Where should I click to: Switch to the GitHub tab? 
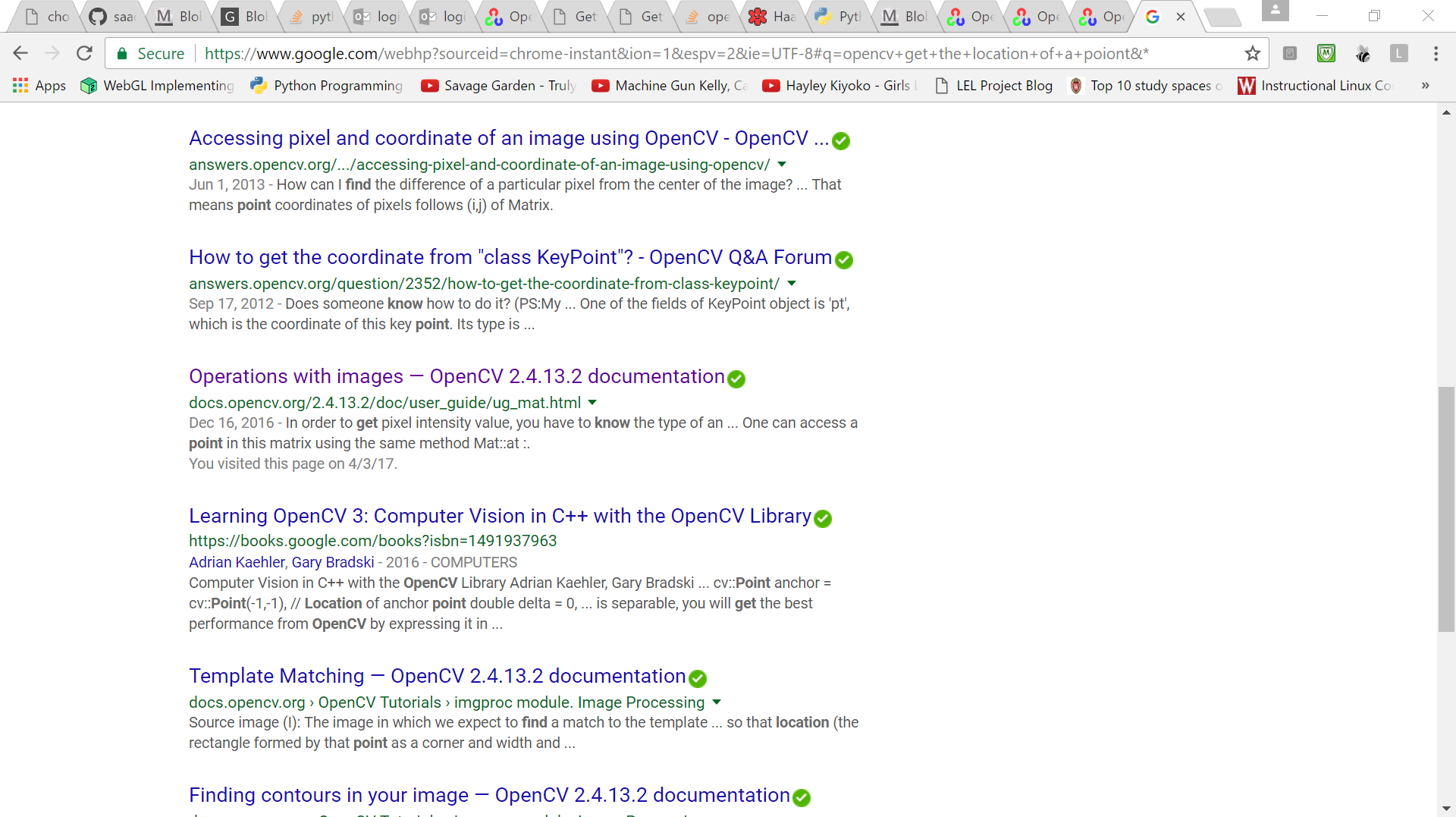point(111,17)
